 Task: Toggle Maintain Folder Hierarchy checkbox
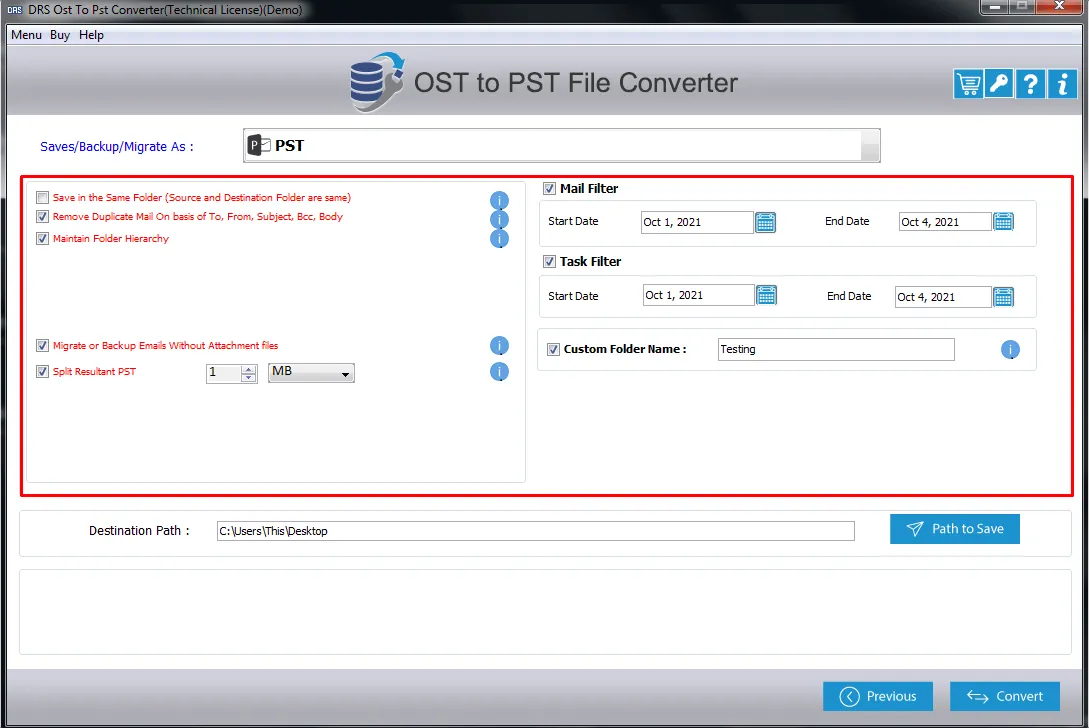coord(42,238)
